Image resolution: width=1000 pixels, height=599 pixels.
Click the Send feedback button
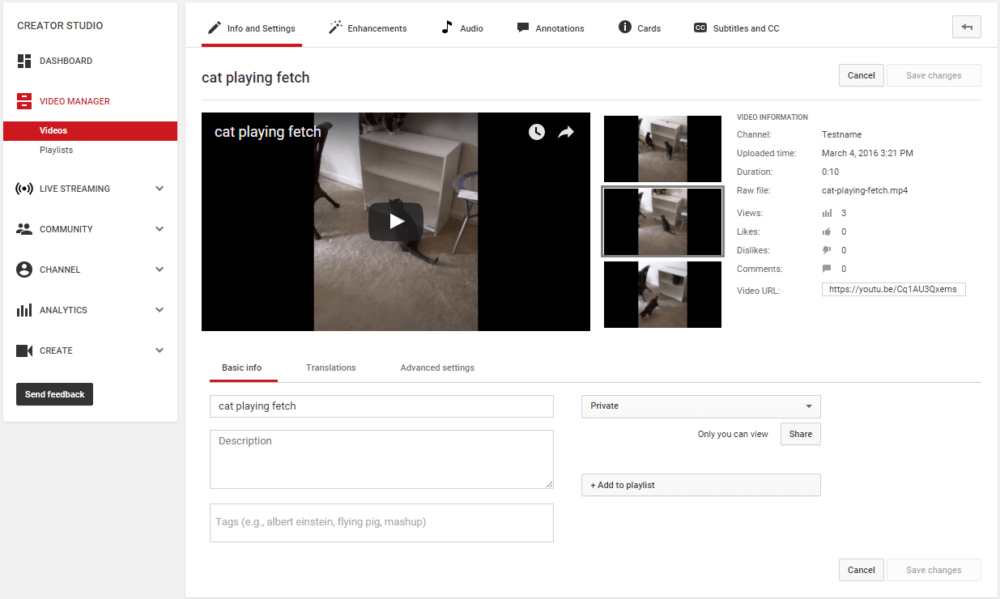coord(54,394)
